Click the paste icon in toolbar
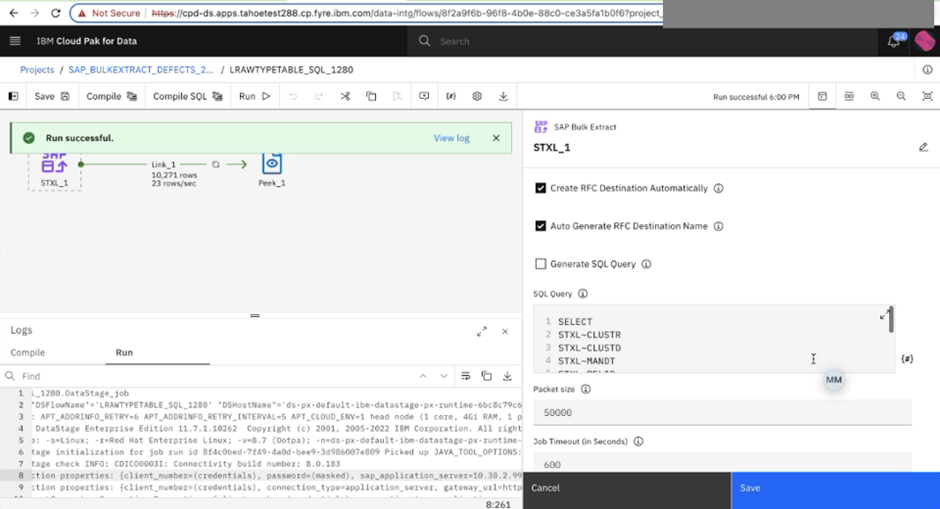This screenshot has width=940, height=509. tap(397, 96)
